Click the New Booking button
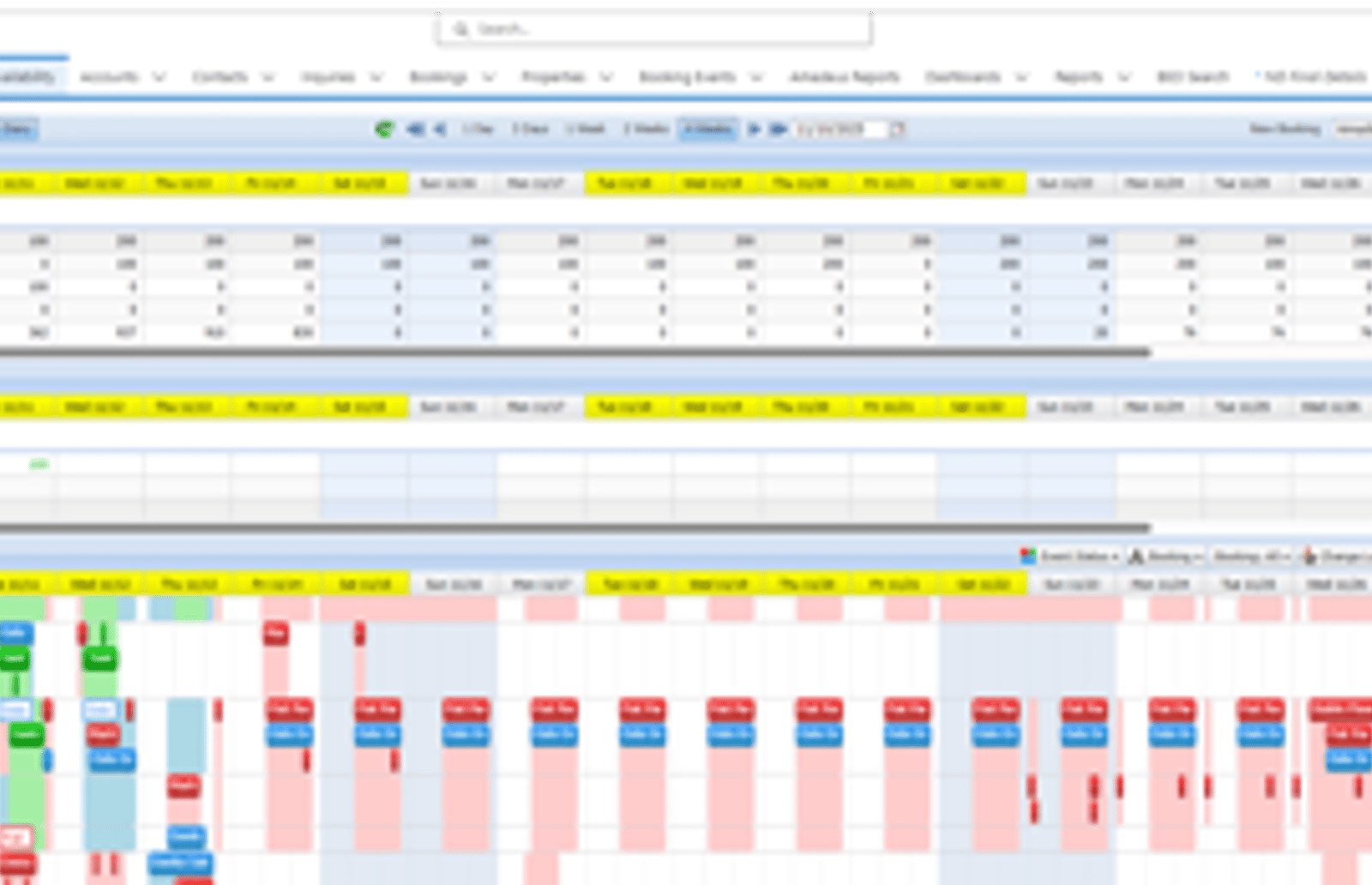The image size is (1372, 885). [1285, 129]
